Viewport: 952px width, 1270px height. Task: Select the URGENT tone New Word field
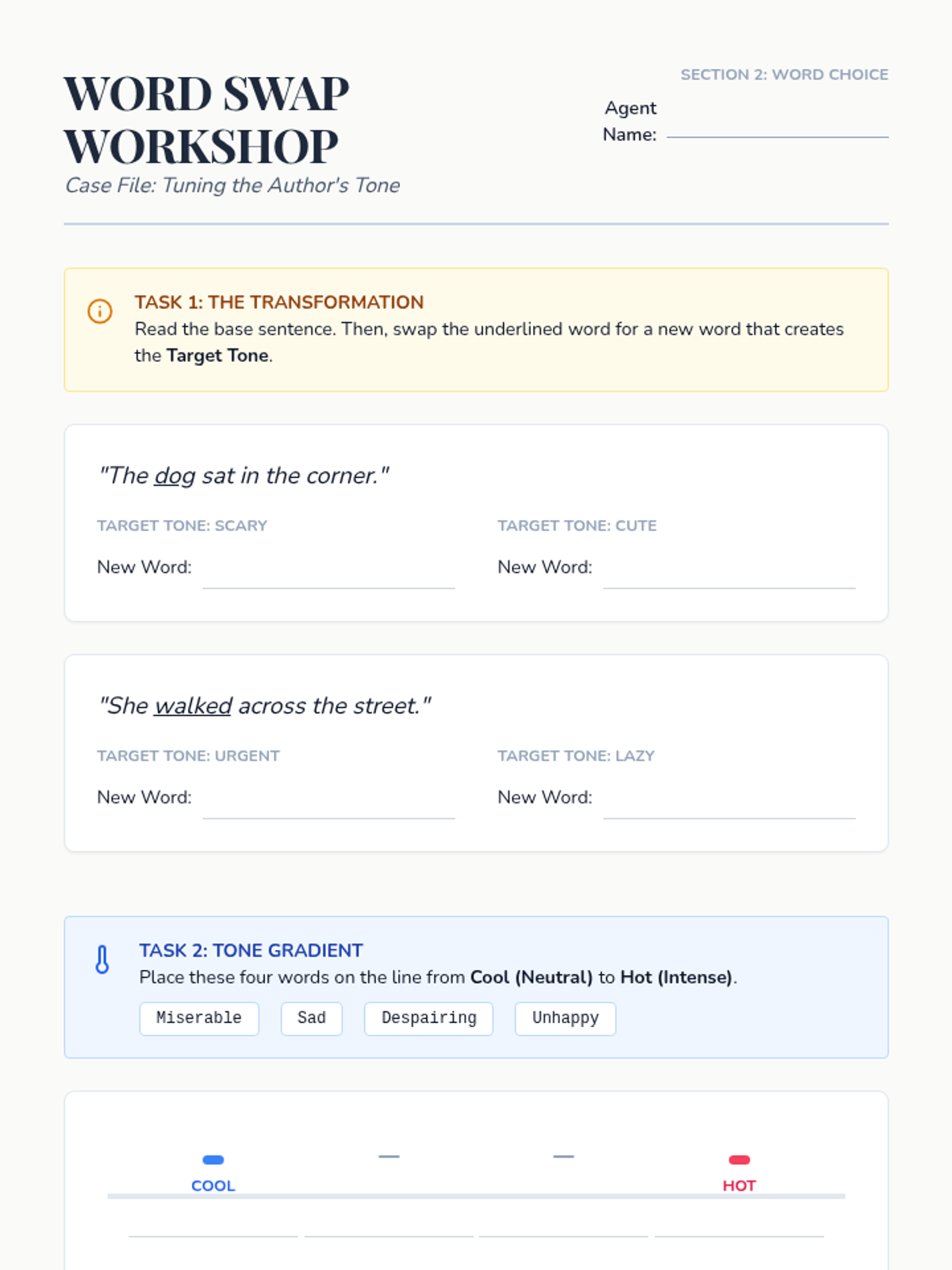click(328, 806)
